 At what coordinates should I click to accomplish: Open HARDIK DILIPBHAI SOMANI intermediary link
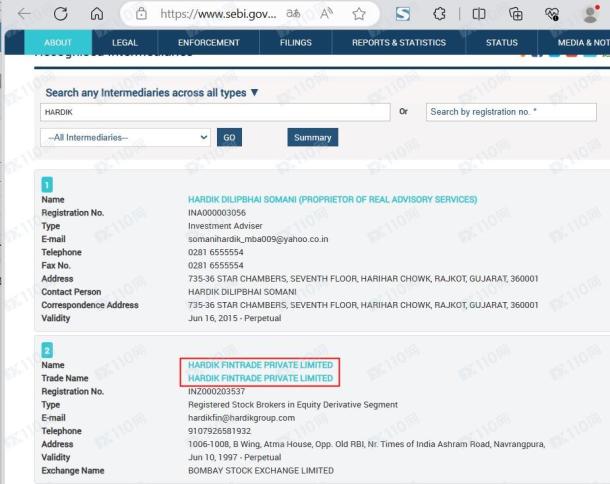pyautogui.click(x=333, y=200)
